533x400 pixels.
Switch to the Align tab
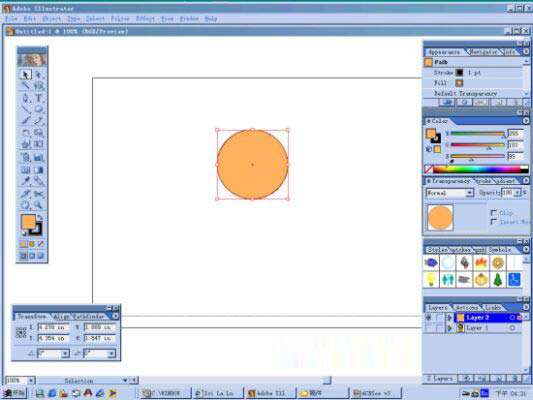pos(61,316)
